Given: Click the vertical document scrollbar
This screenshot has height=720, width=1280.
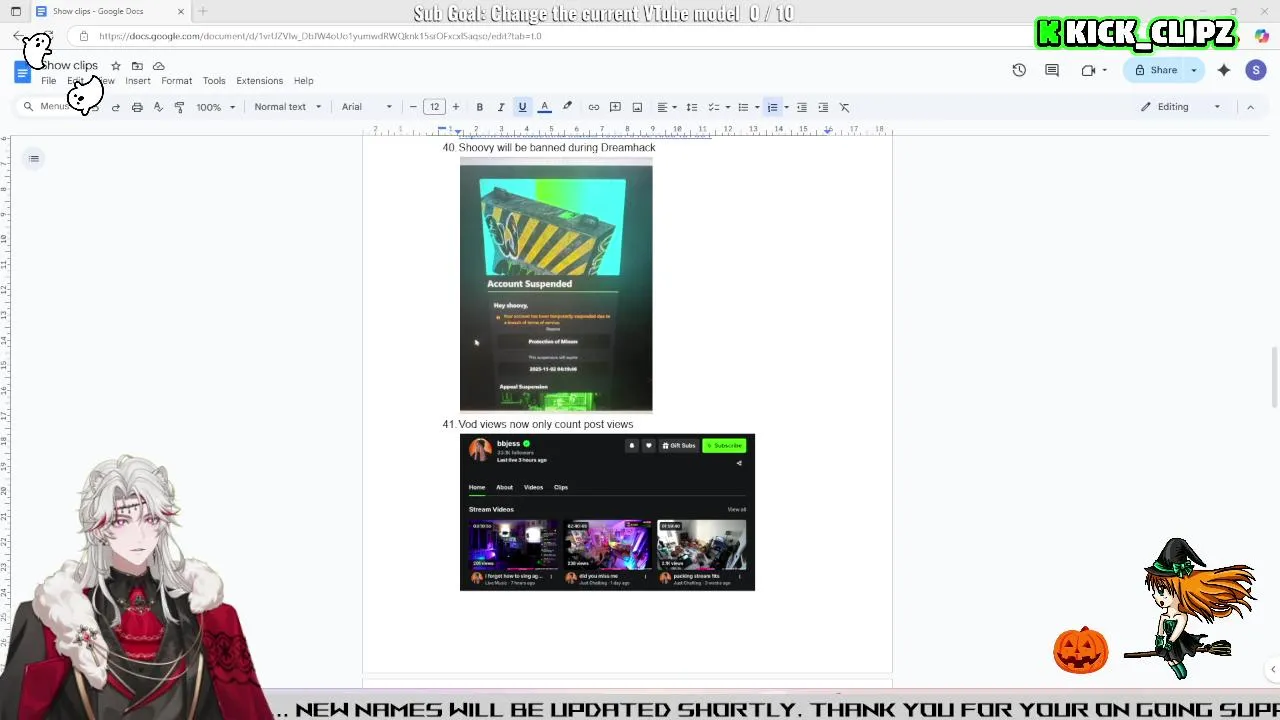Looking at the screenshot, I should click(1274, 377).
